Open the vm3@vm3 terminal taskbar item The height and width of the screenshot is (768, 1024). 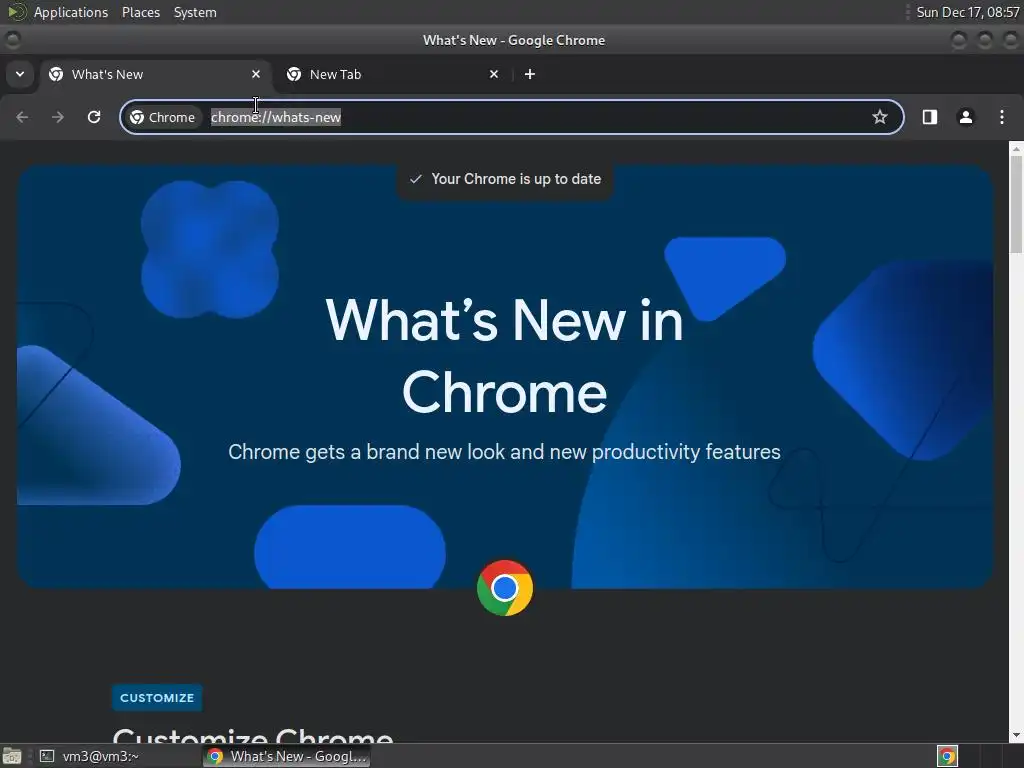coord(116,756)
